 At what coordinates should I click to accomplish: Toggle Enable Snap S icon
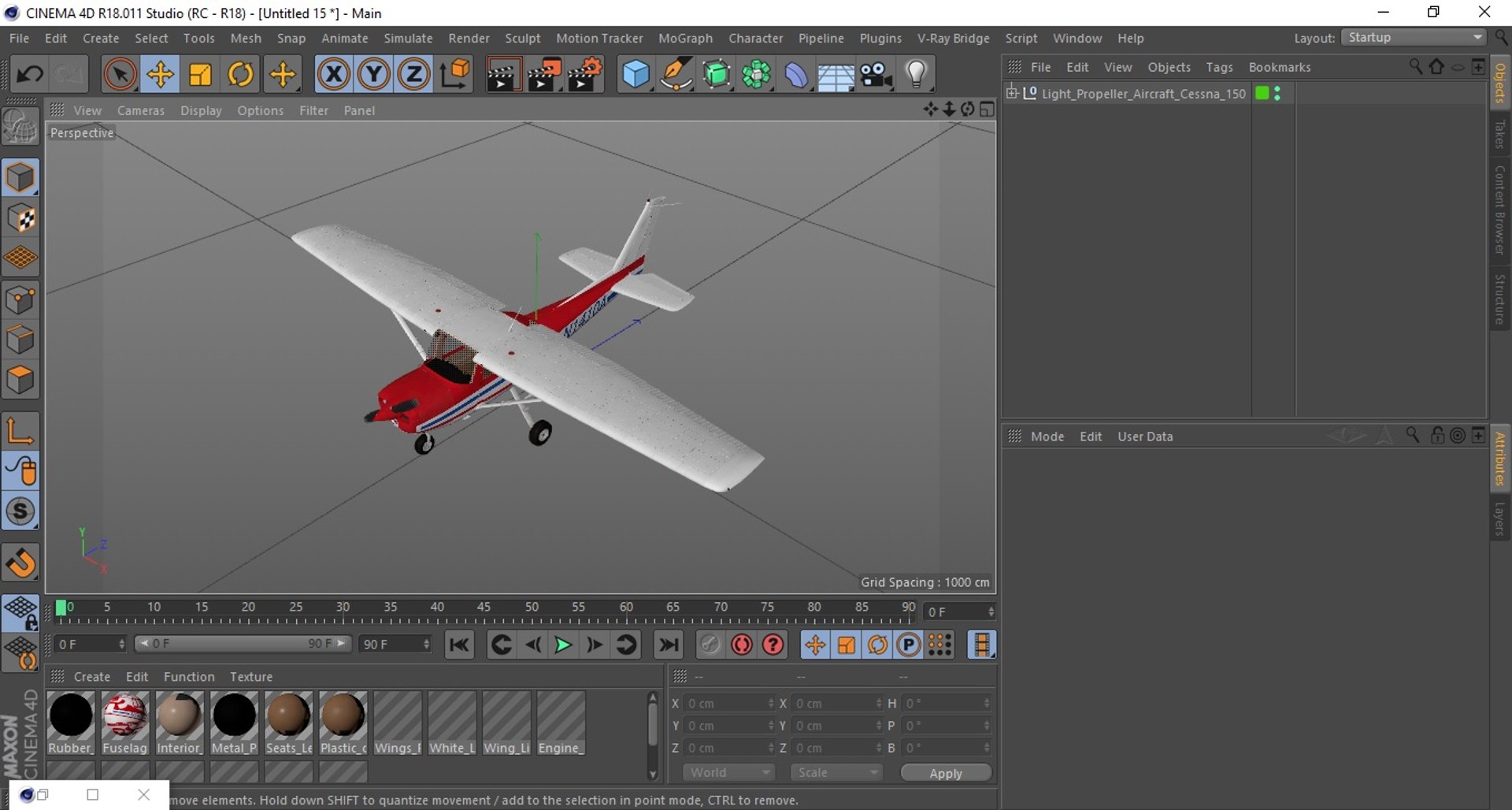[20, 511]
